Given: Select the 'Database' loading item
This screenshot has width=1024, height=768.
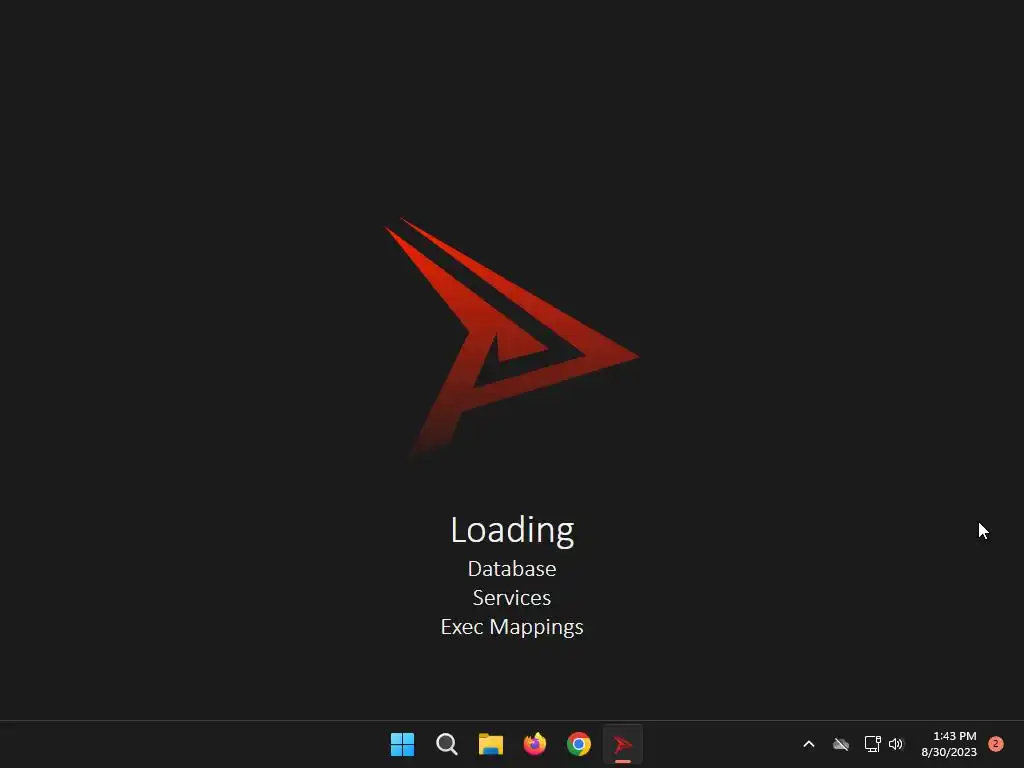Looking at the screenshot, I should click(x=512, y=569).
